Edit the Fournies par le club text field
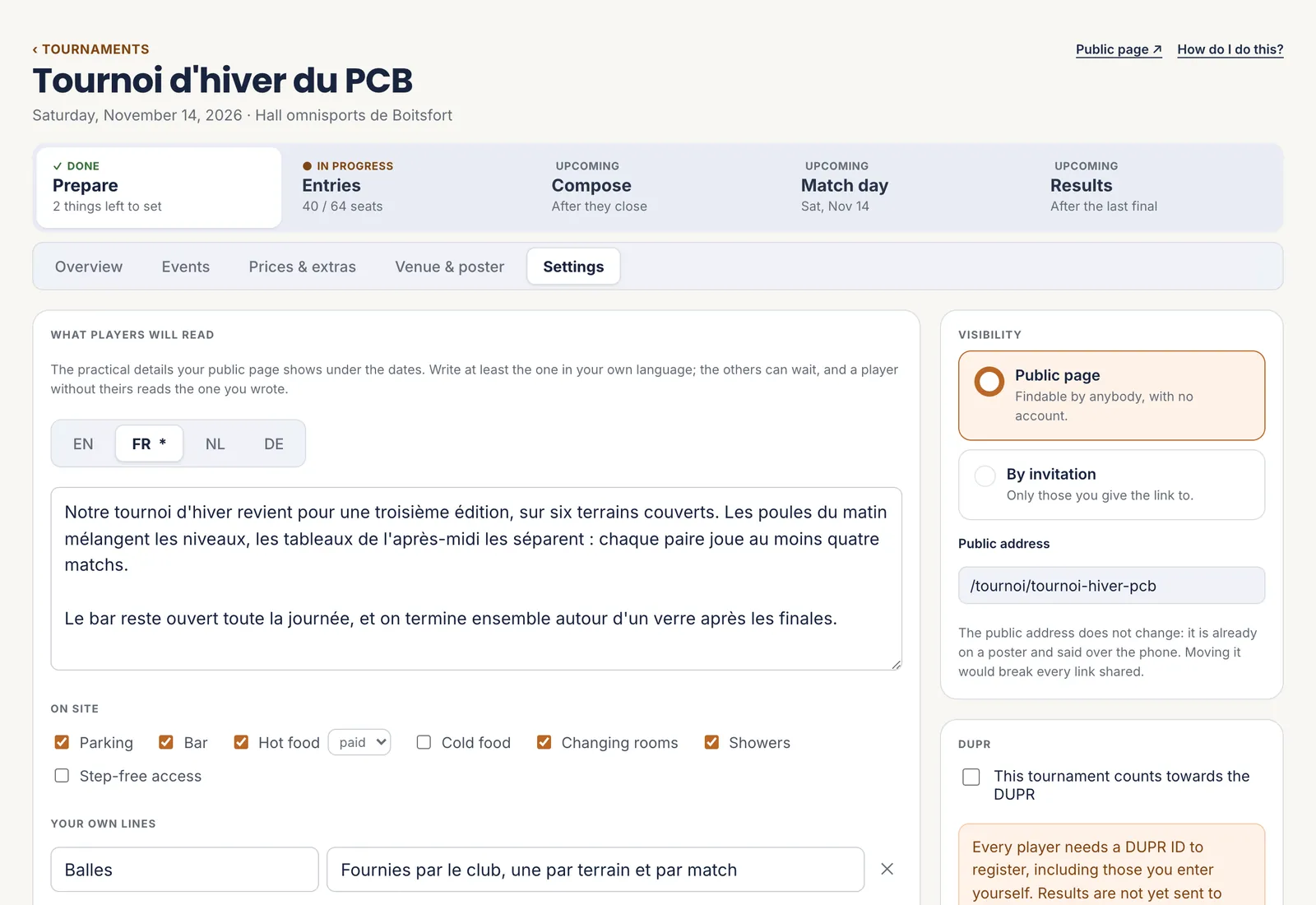 click(x=595, y=870)
